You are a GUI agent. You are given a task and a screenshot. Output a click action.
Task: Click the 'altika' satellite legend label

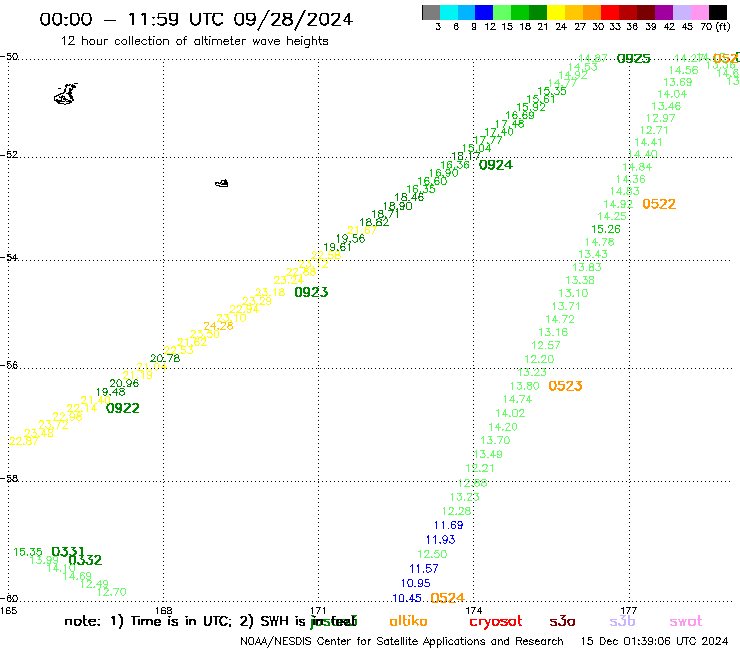pyautogui.click(x=408, y=621)
